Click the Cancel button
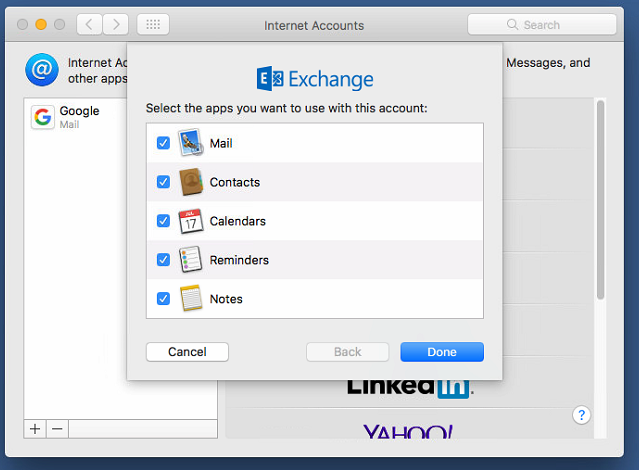The height and width of the screenshot is (470, 639). point(187,352)
